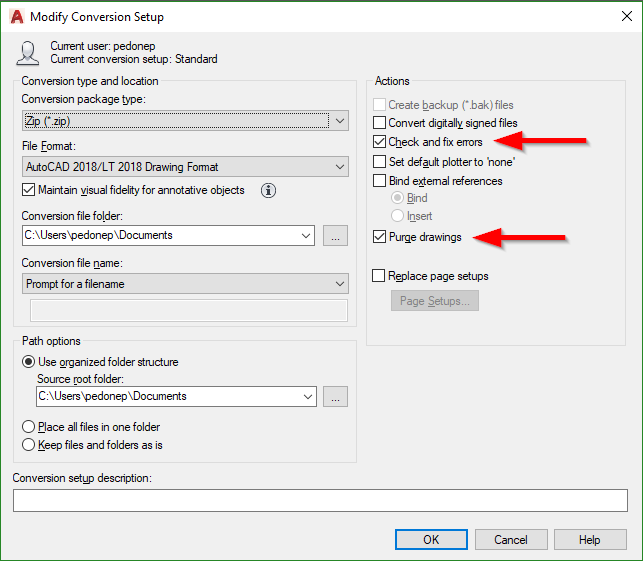
Task: Click the info icon beside annotative objects
Action: click(268, 191)
